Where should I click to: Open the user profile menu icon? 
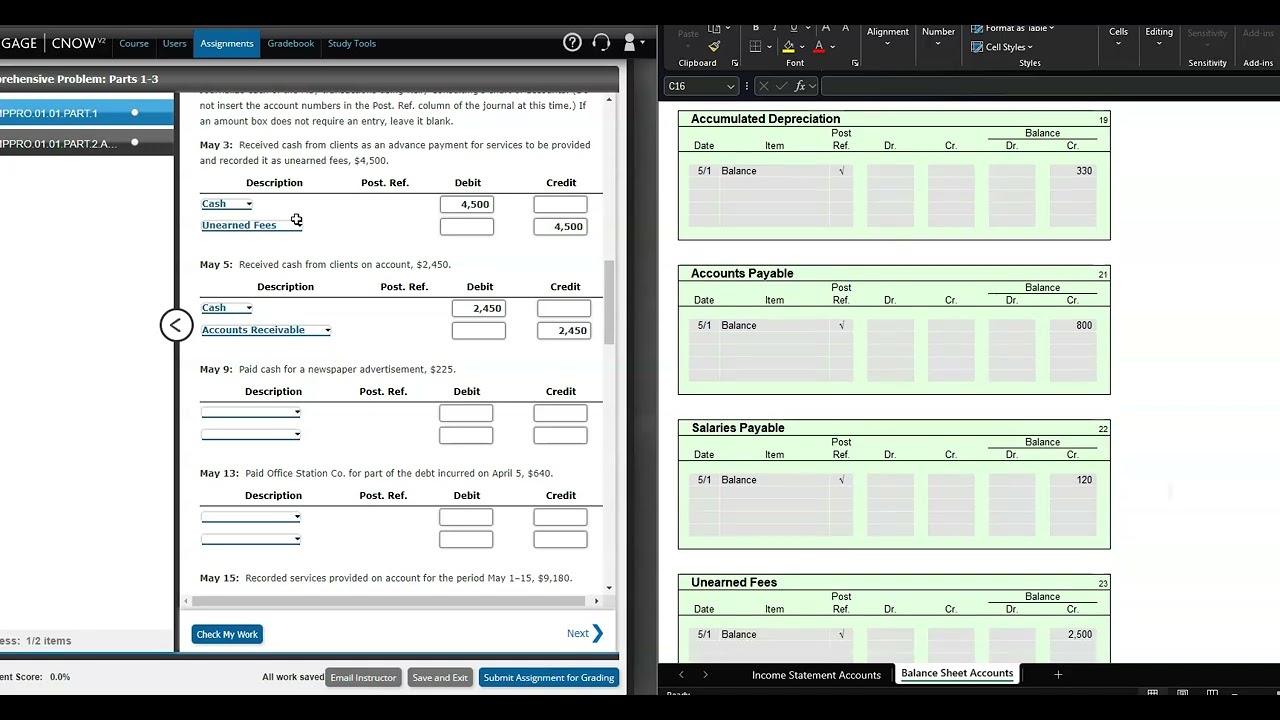[x=630, y=43]
